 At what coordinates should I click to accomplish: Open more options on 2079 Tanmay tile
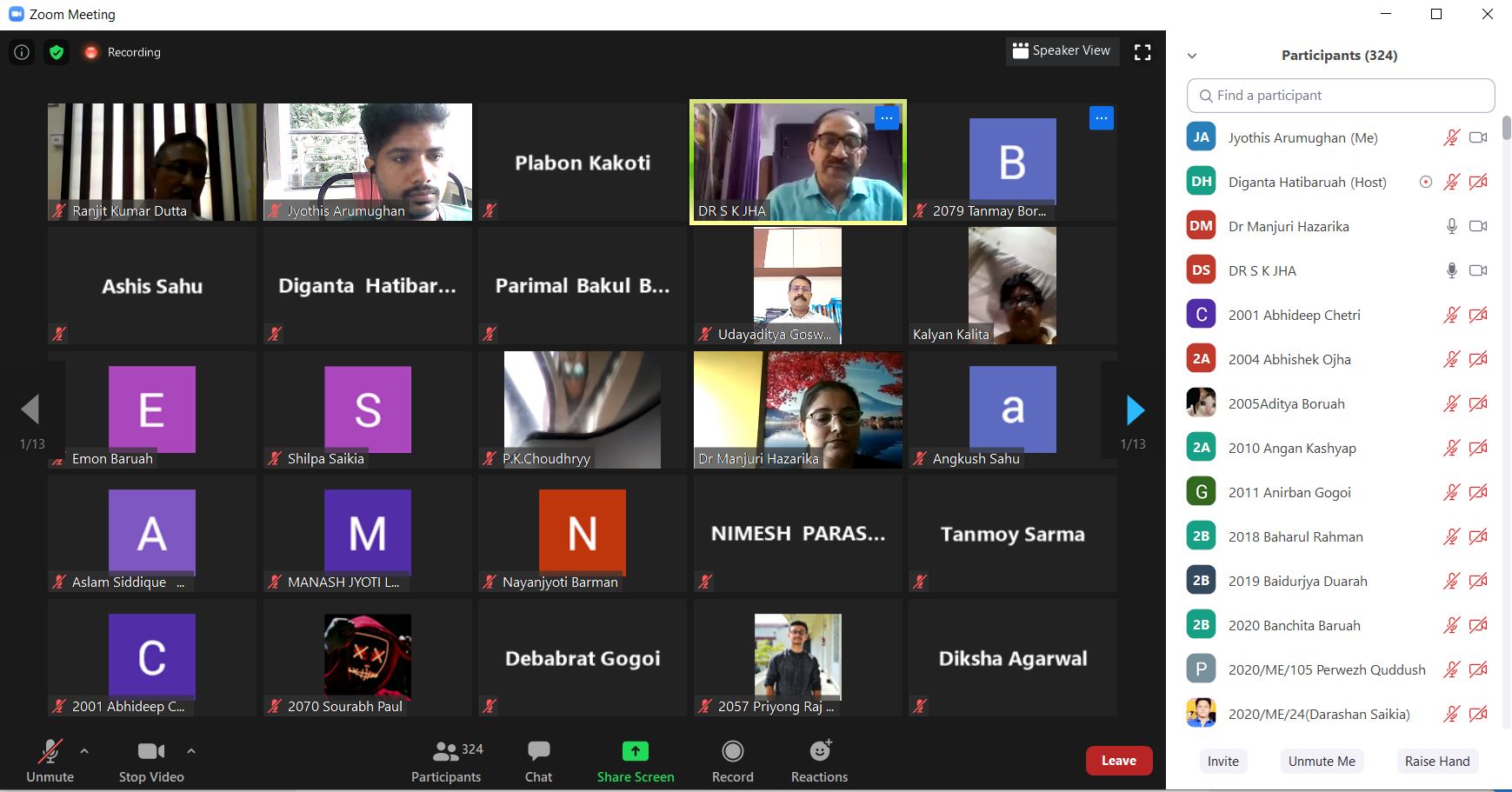click(x=1101, y=118)
